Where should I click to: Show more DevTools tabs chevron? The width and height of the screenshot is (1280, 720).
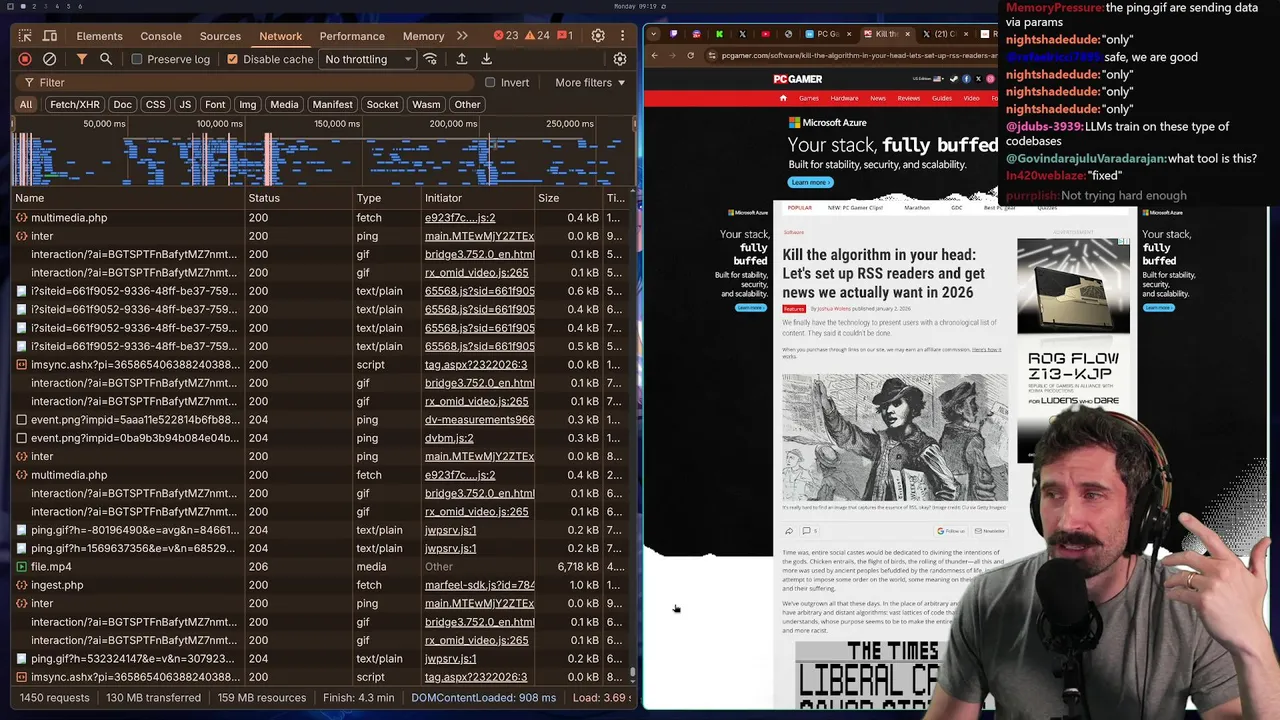pyautogui.click(x=462, y=36)
